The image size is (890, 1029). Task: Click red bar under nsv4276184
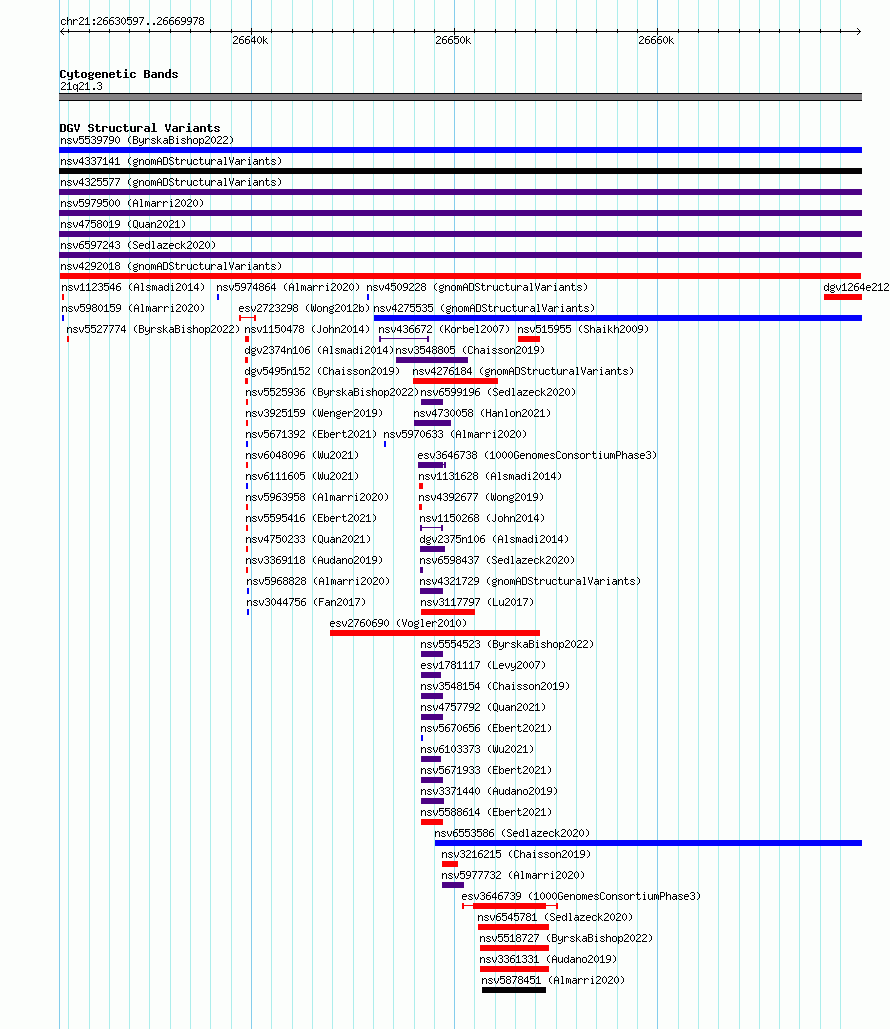(456, 381)
